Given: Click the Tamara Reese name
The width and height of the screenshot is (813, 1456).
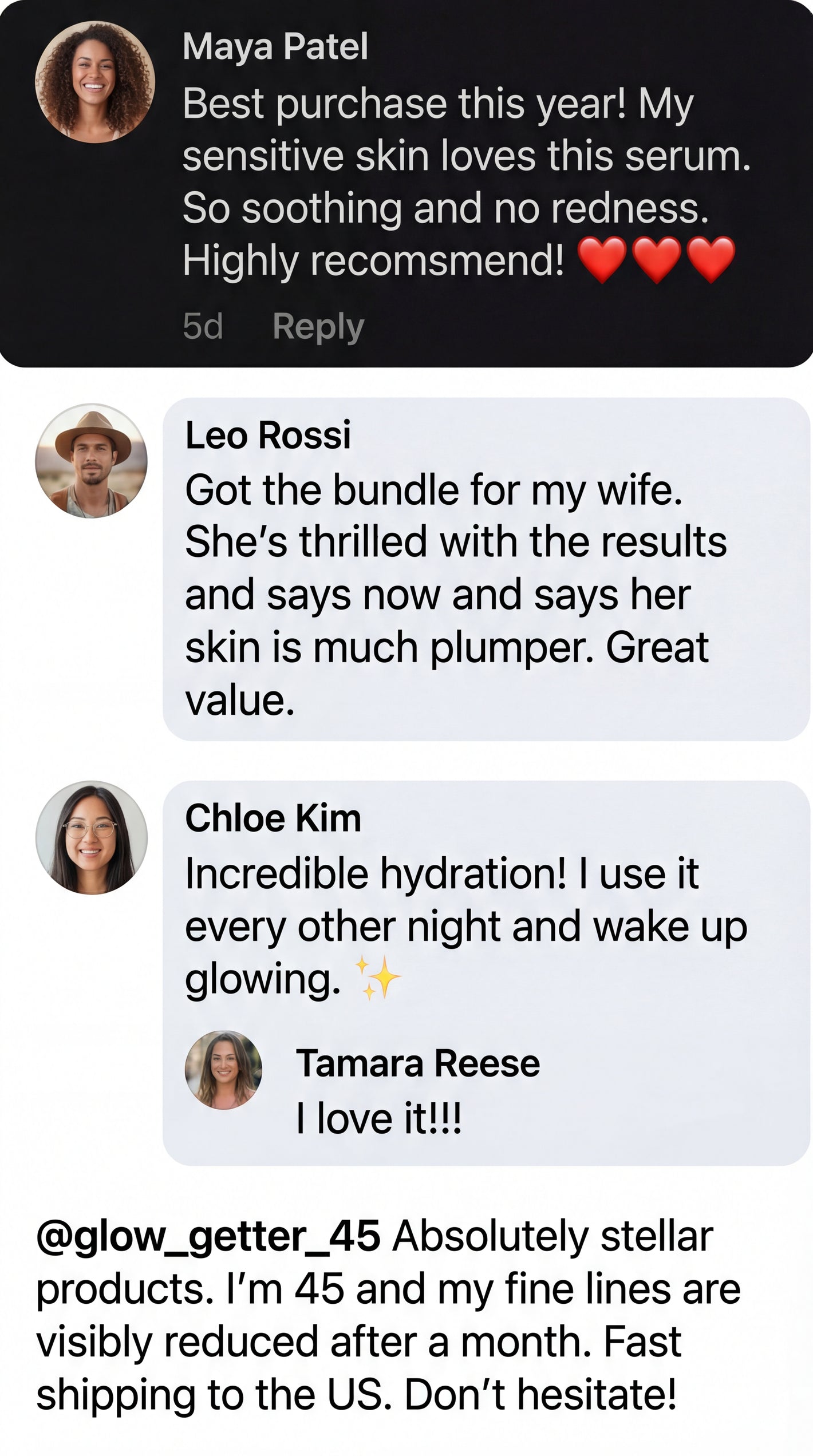Looking at the screenshot, I should pos(417,1063).
